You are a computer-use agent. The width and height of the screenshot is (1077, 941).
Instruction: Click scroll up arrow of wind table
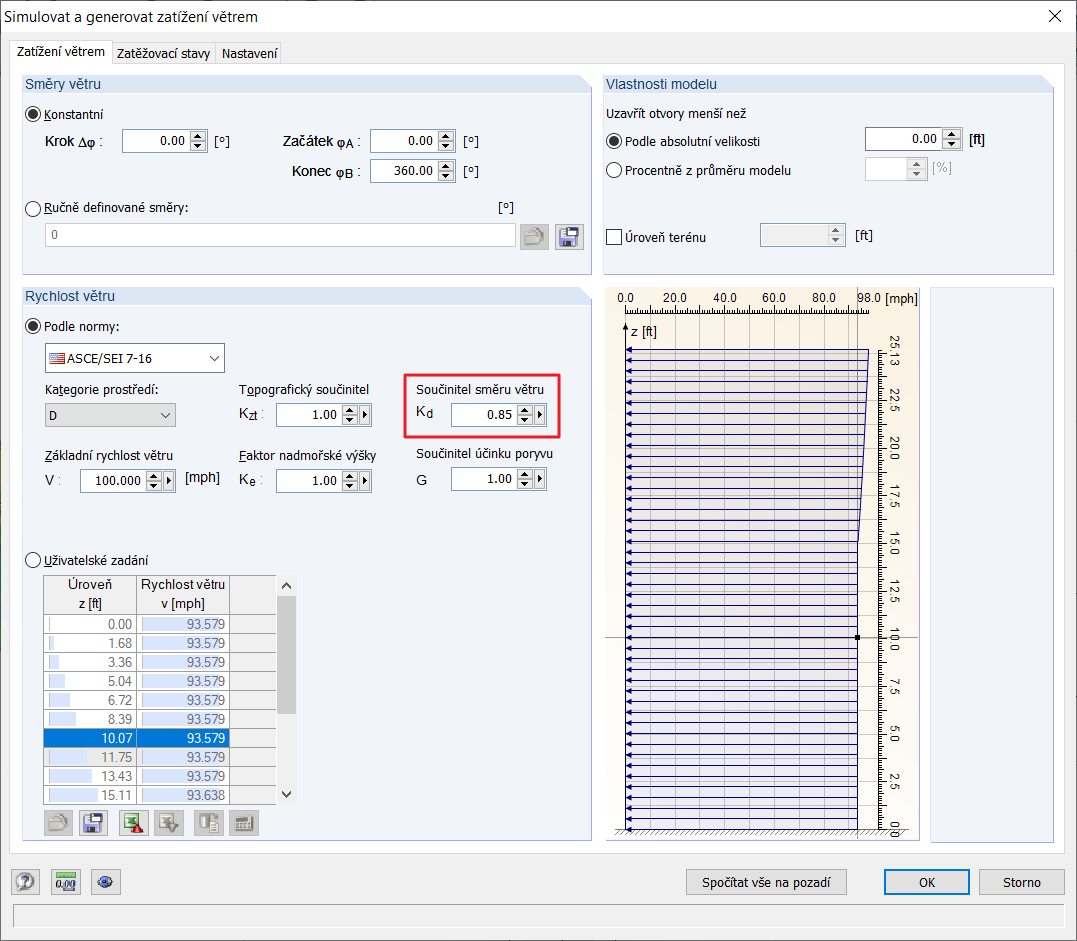point(286,586)
